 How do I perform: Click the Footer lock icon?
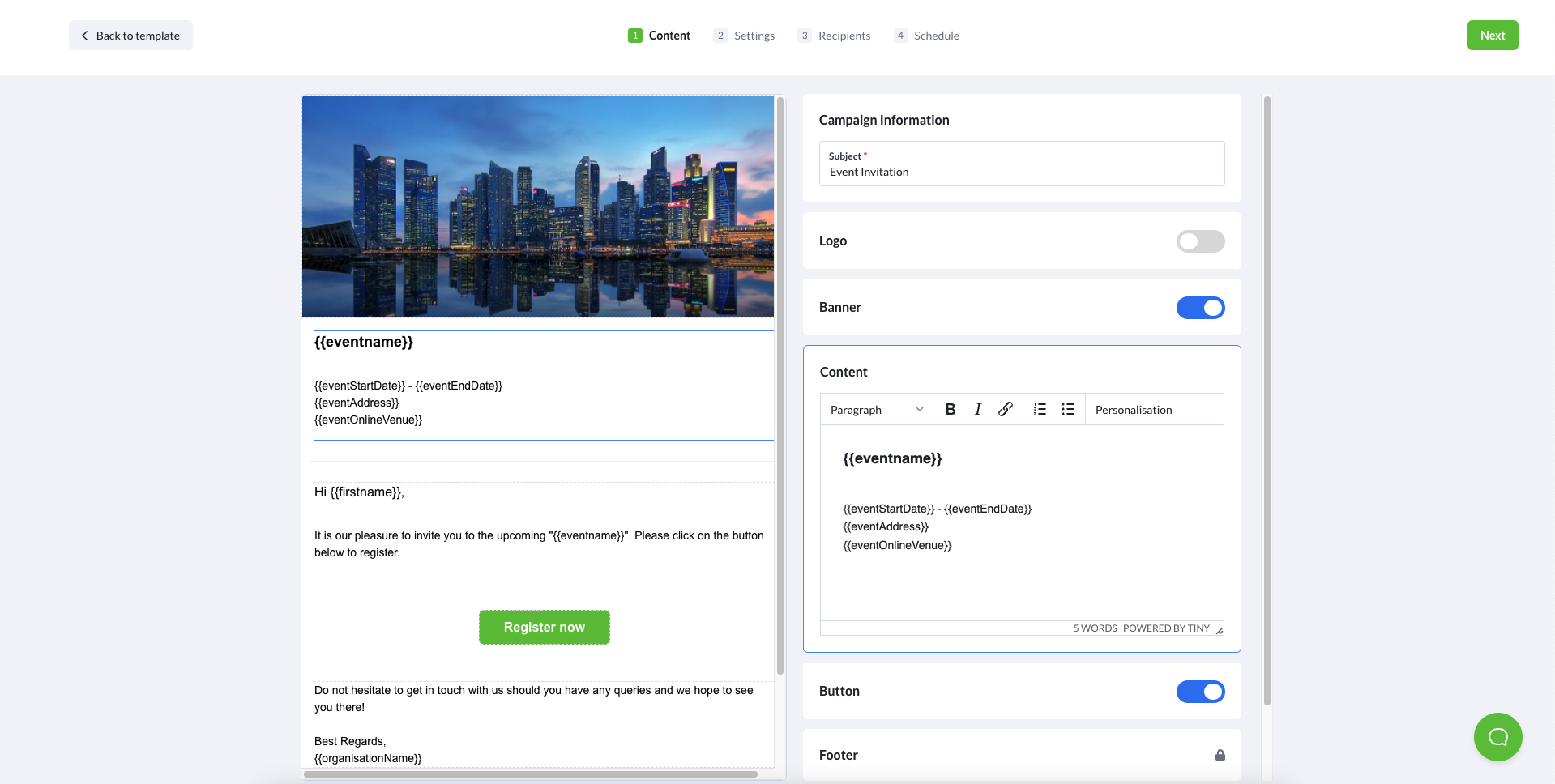pyautogui.click(x=1220, y=755)
